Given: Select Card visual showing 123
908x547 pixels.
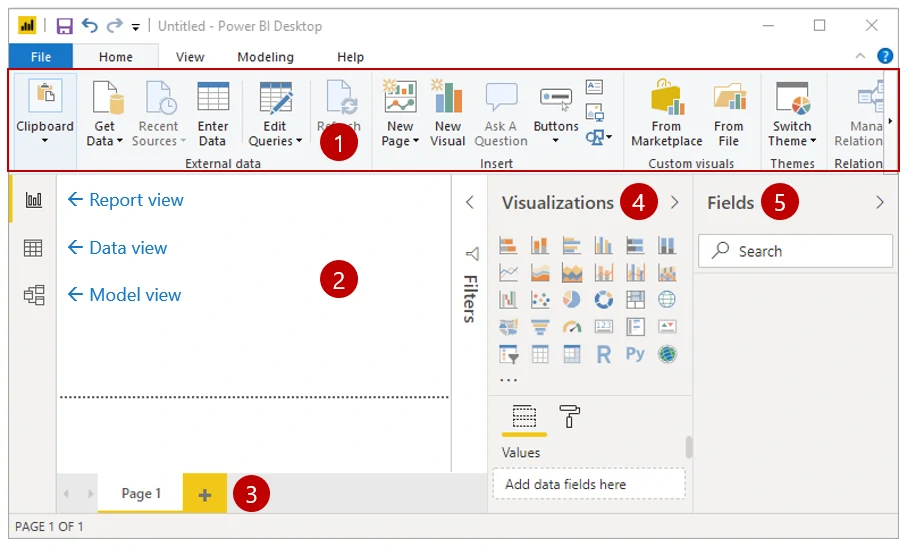Looking at the screenshot, I should click(603, 327).
